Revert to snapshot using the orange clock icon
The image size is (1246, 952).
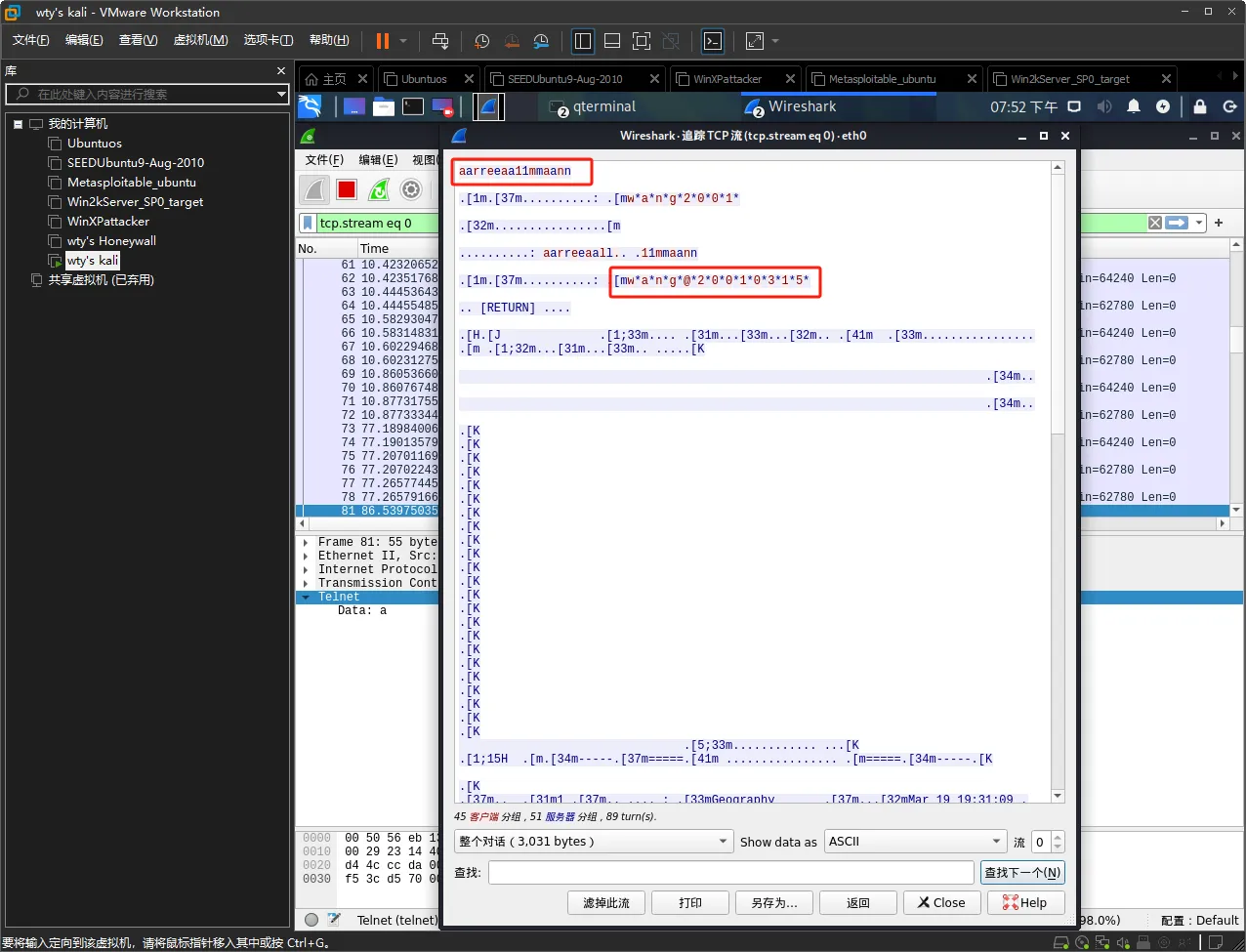(x=512, y=41)
